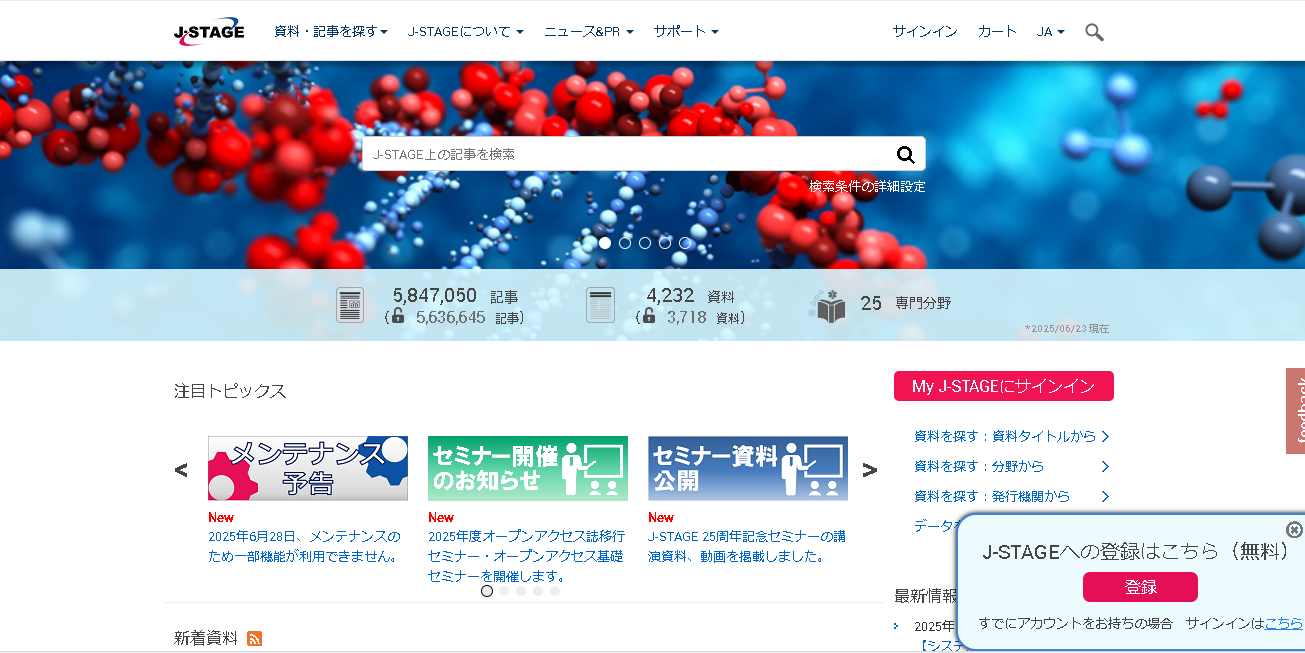The width and height of the screenshot is (1305, 653).
Task: Select the fifth hero banner slide dot
Action: 685,243
